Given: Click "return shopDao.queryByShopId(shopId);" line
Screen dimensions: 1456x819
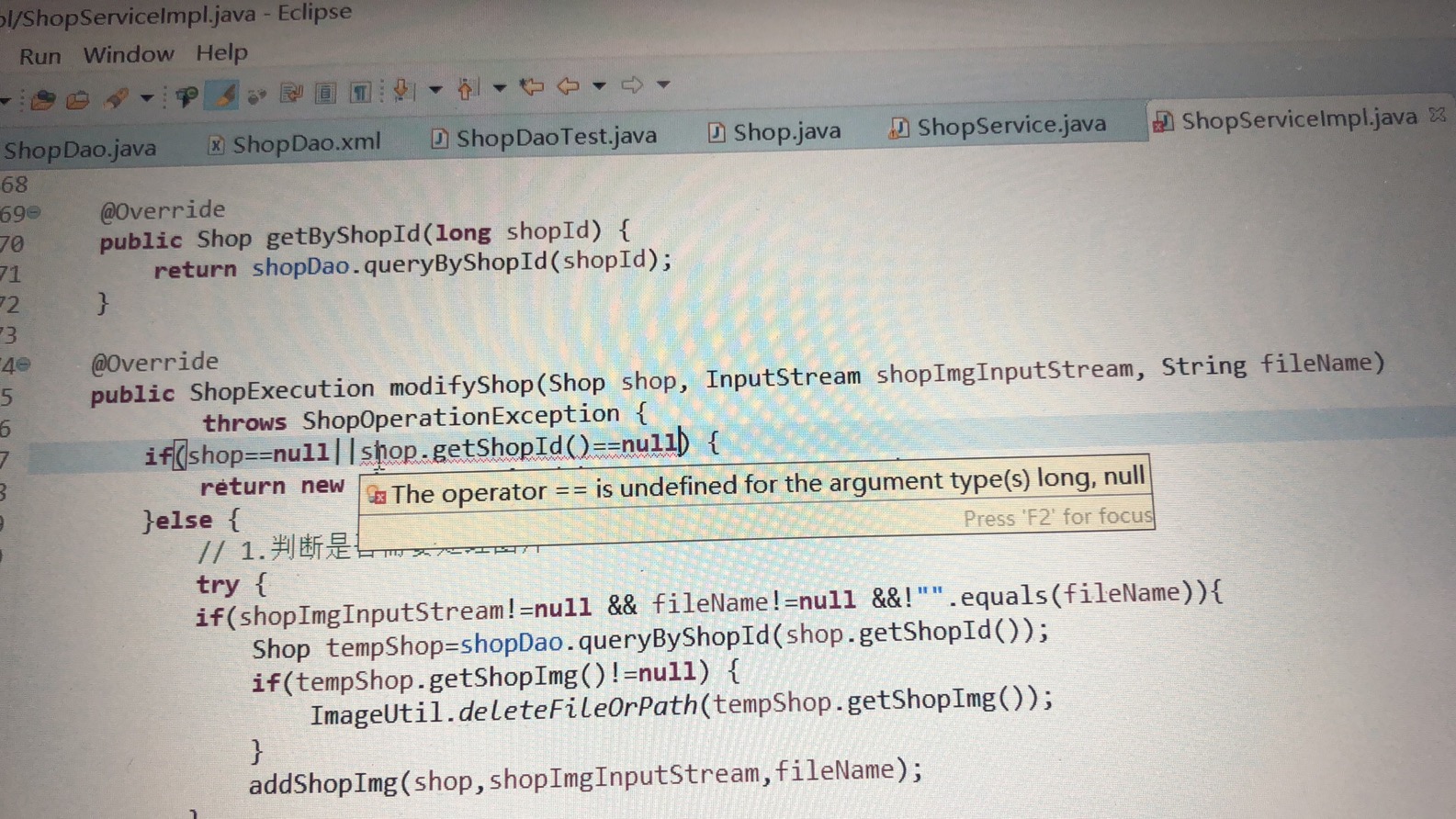Looking at the screenshot, I should (412, 264).
